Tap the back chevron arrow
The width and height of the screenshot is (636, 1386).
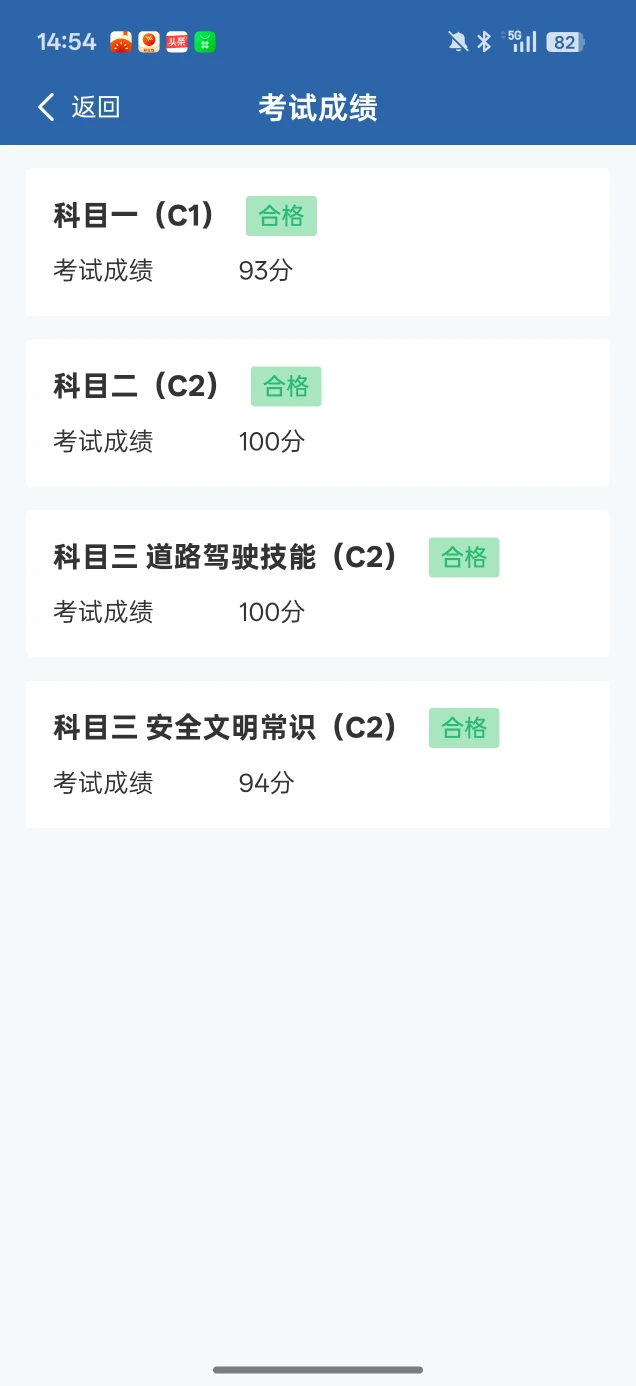point(46,107)
